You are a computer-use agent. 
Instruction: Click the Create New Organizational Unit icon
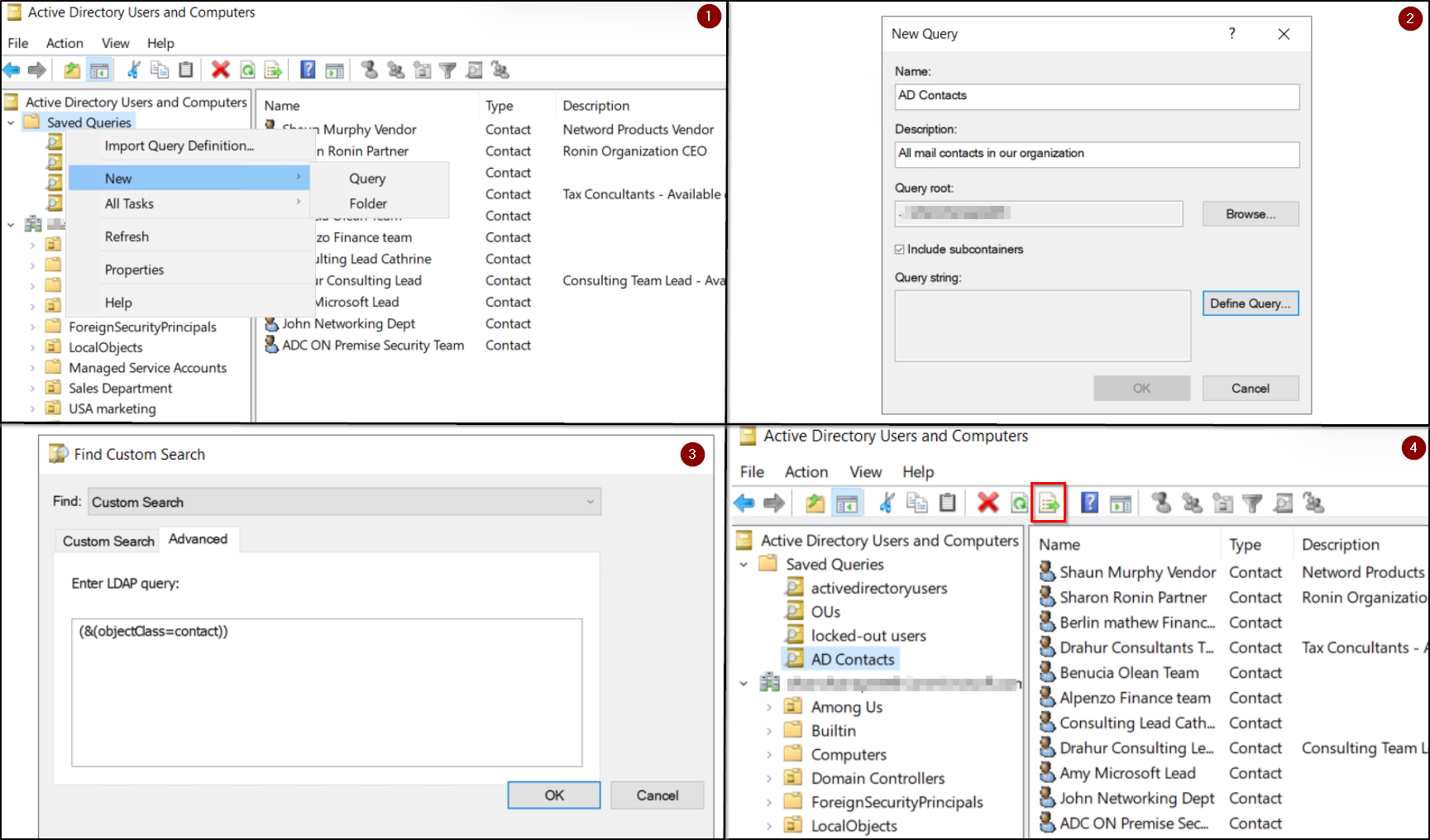(x=422, y=69)
